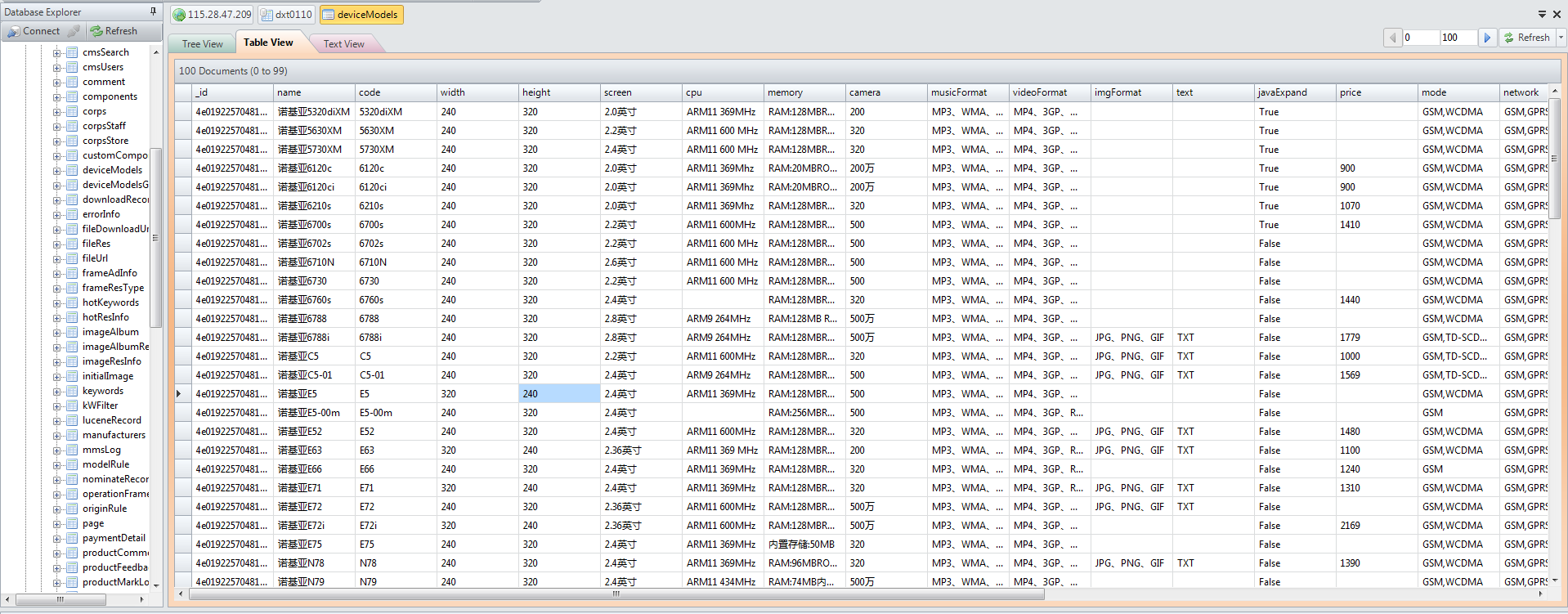The image size is (1568, 614).
Task: Switch to Tree View
Action: click(202, 44)
